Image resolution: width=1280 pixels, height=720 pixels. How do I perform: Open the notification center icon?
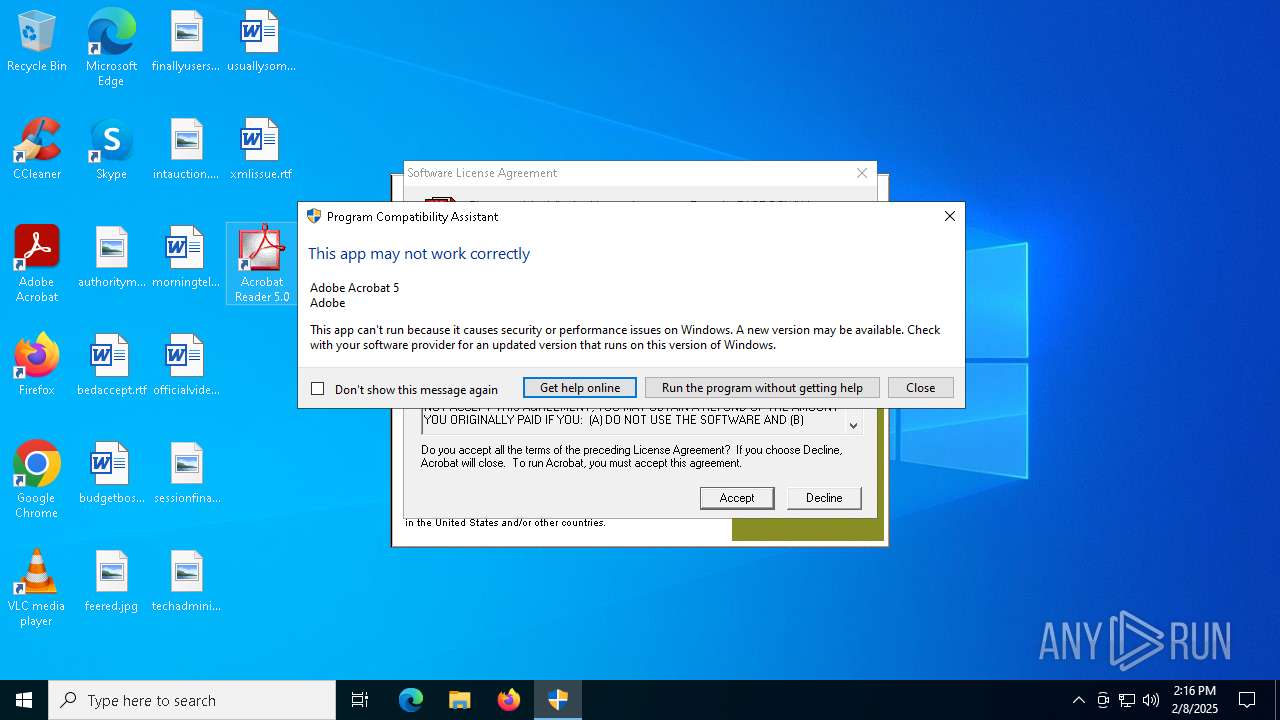(1247, 700)
